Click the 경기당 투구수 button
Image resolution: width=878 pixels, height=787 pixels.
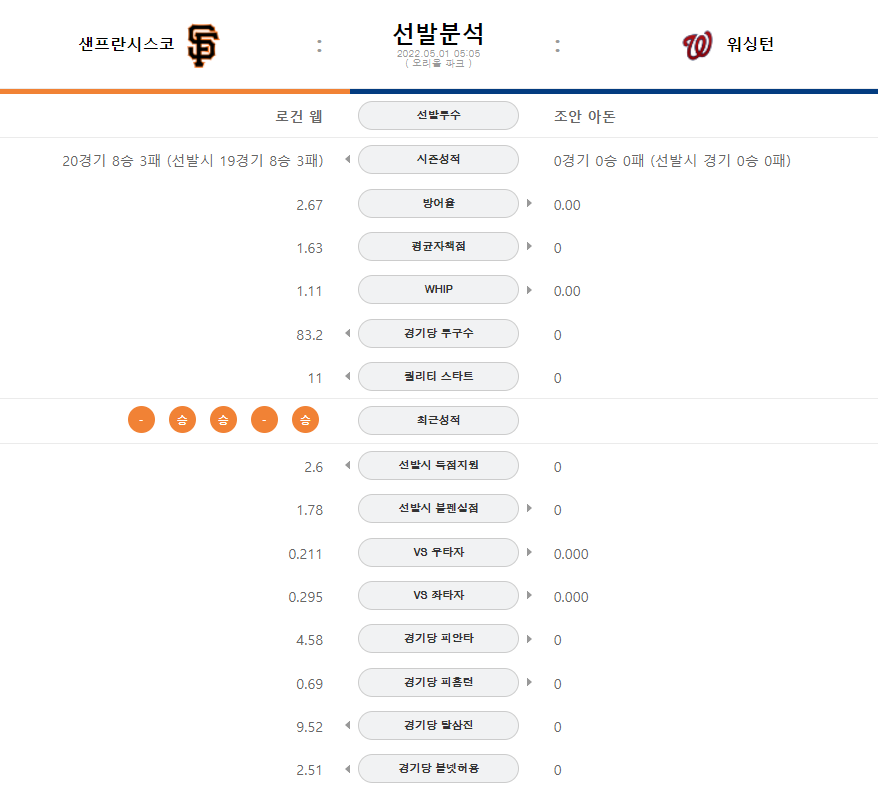point(438,333)
